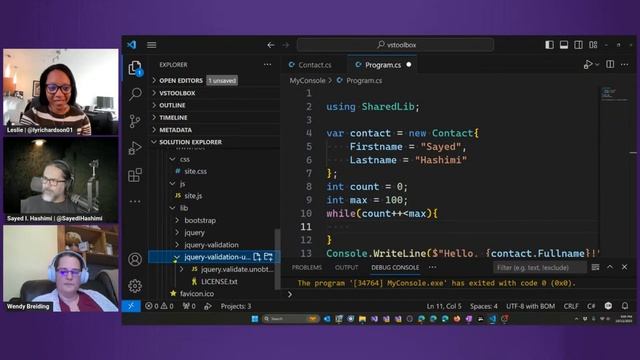Image resolution: width=640 pixels, height=360 pixels.
Task: Click Projects: 3 in status bar
Action: (236, 306)
